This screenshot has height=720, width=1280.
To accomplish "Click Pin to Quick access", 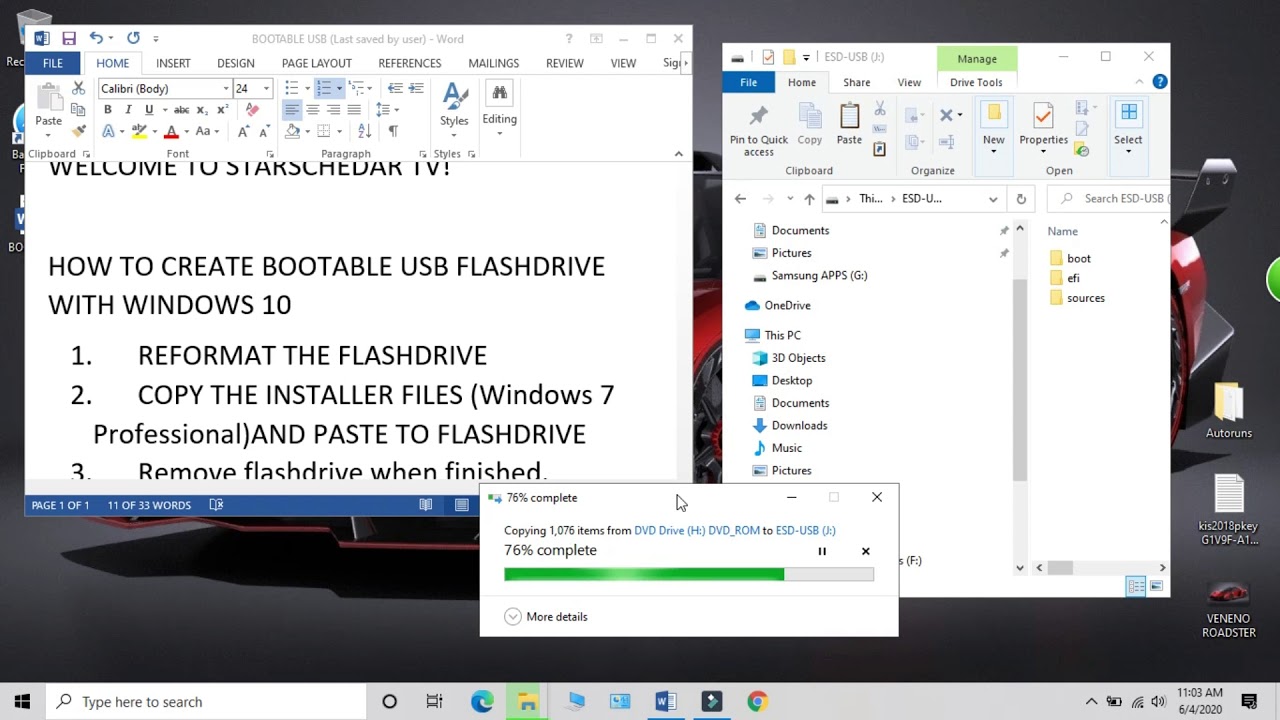I will 759,130.
